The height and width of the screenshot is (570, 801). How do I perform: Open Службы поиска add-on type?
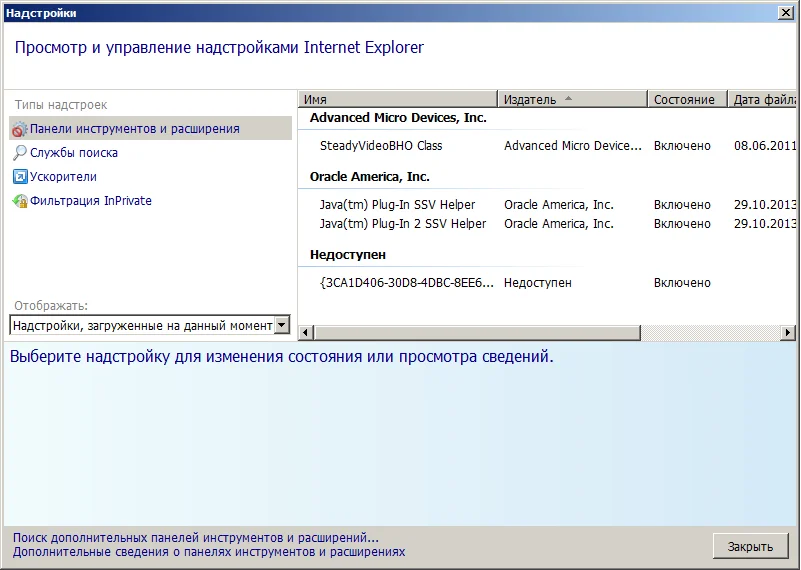pos(74,153)
